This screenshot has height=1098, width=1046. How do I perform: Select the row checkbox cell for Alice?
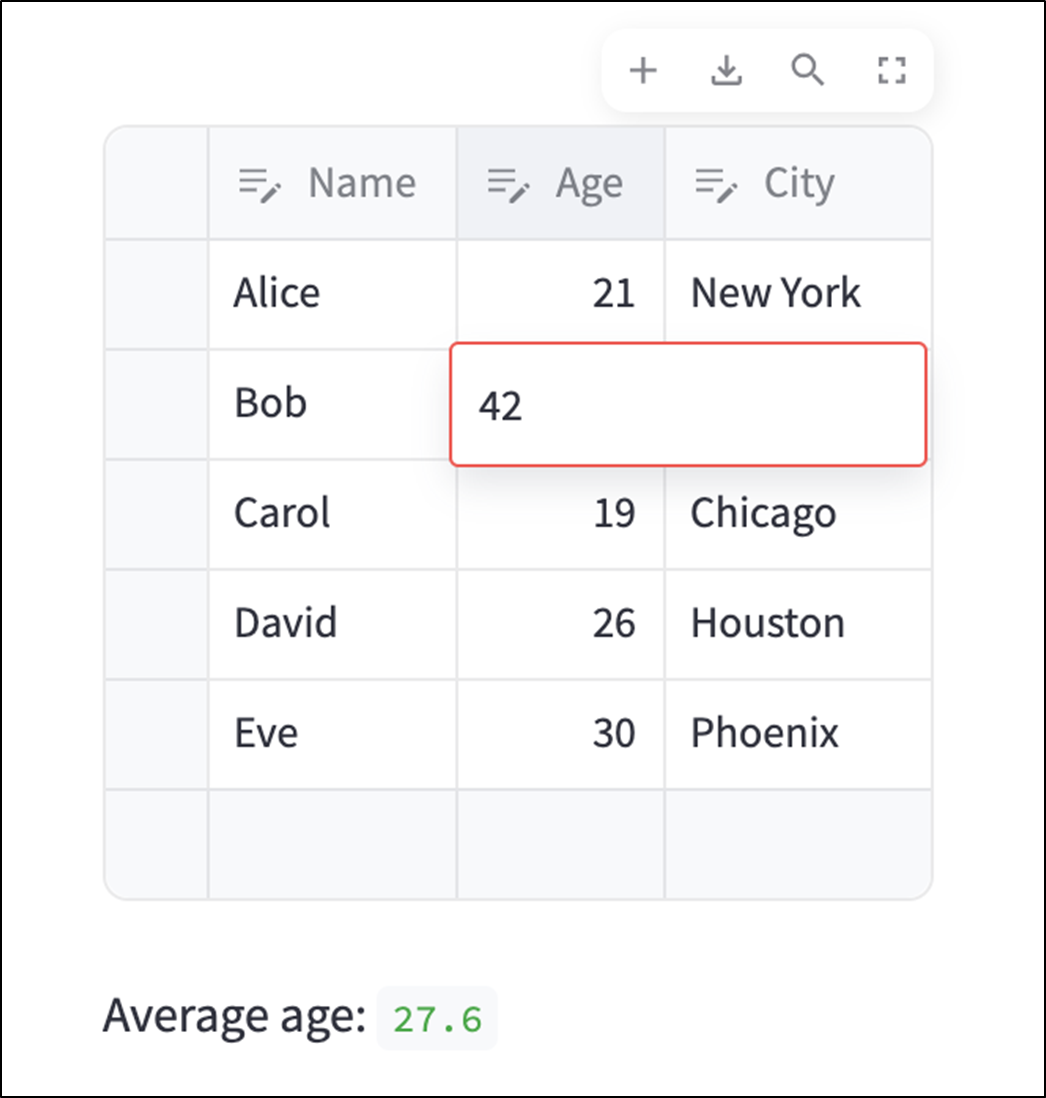point(157,294)
